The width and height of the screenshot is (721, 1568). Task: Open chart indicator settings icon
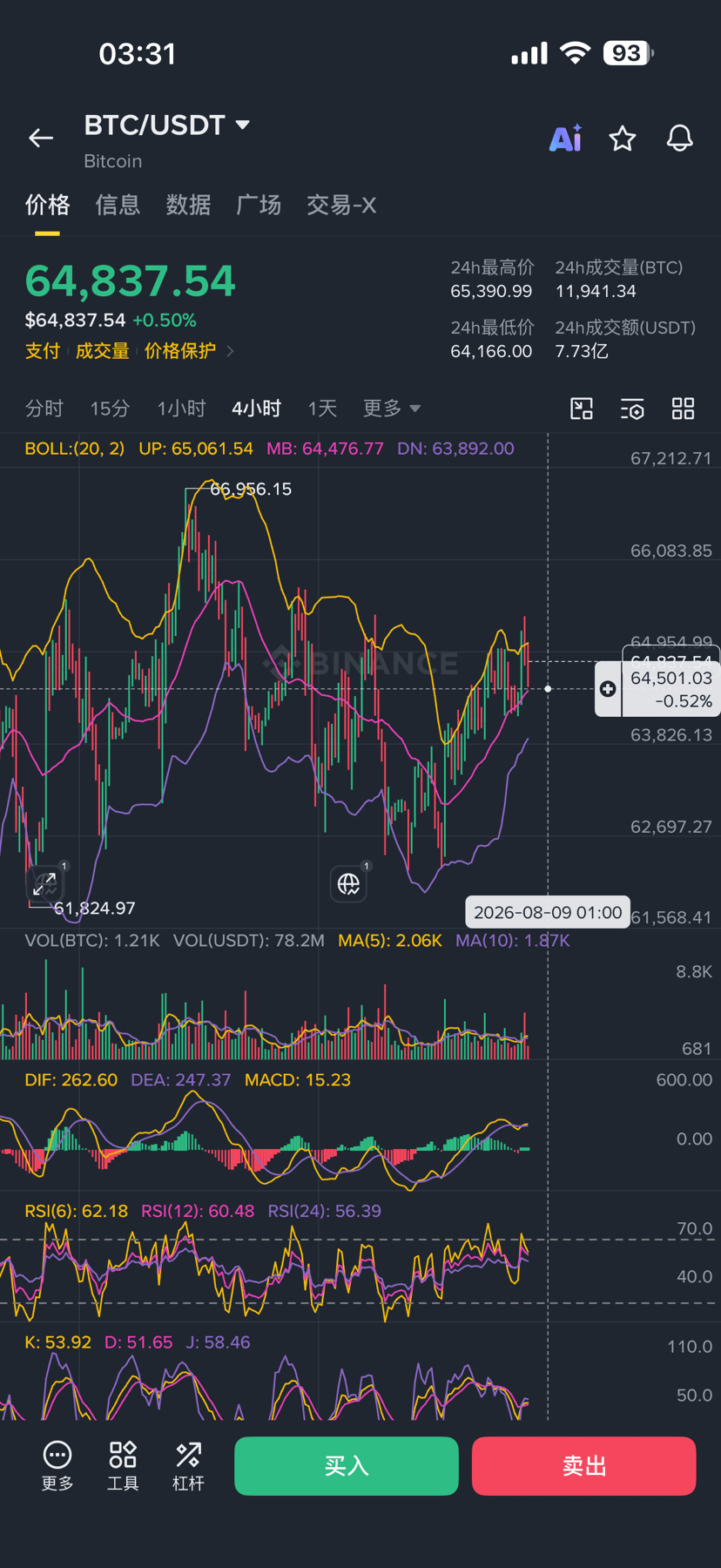(632, 409)
